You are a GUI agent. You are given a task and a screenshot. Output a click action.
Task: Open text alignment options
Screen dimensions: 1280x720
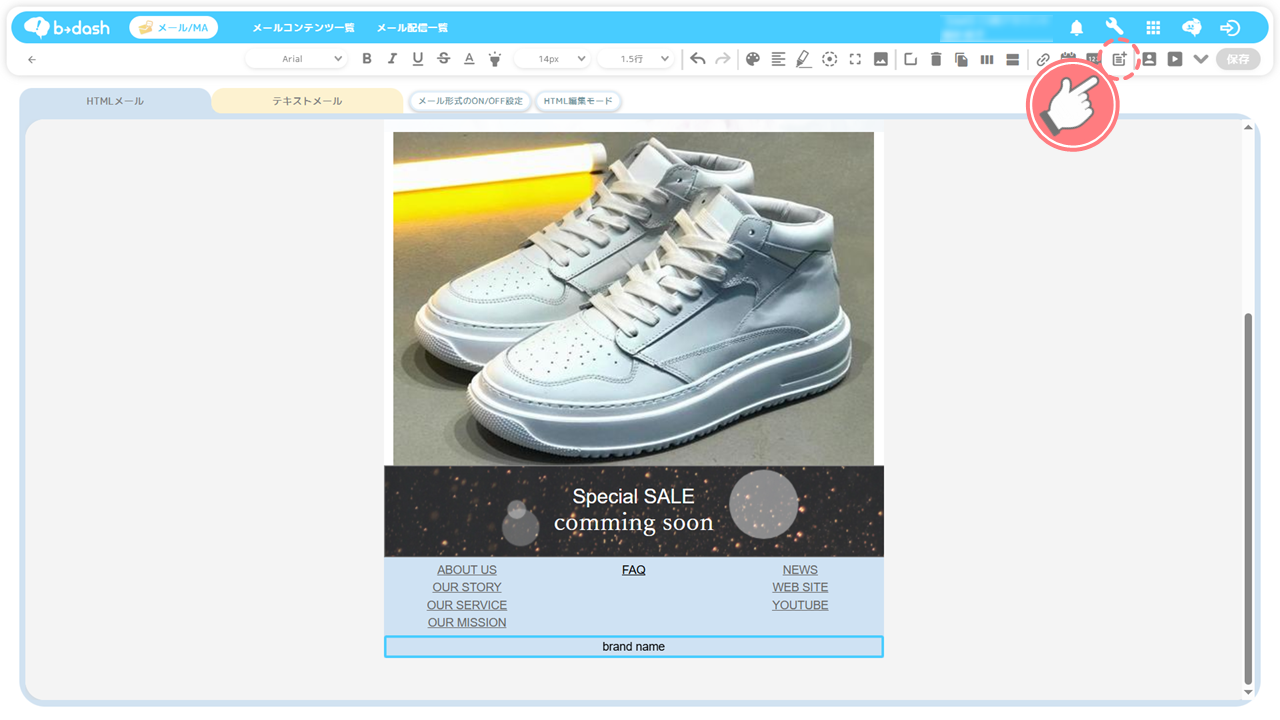pyautogui.click(x=778, y=59)
